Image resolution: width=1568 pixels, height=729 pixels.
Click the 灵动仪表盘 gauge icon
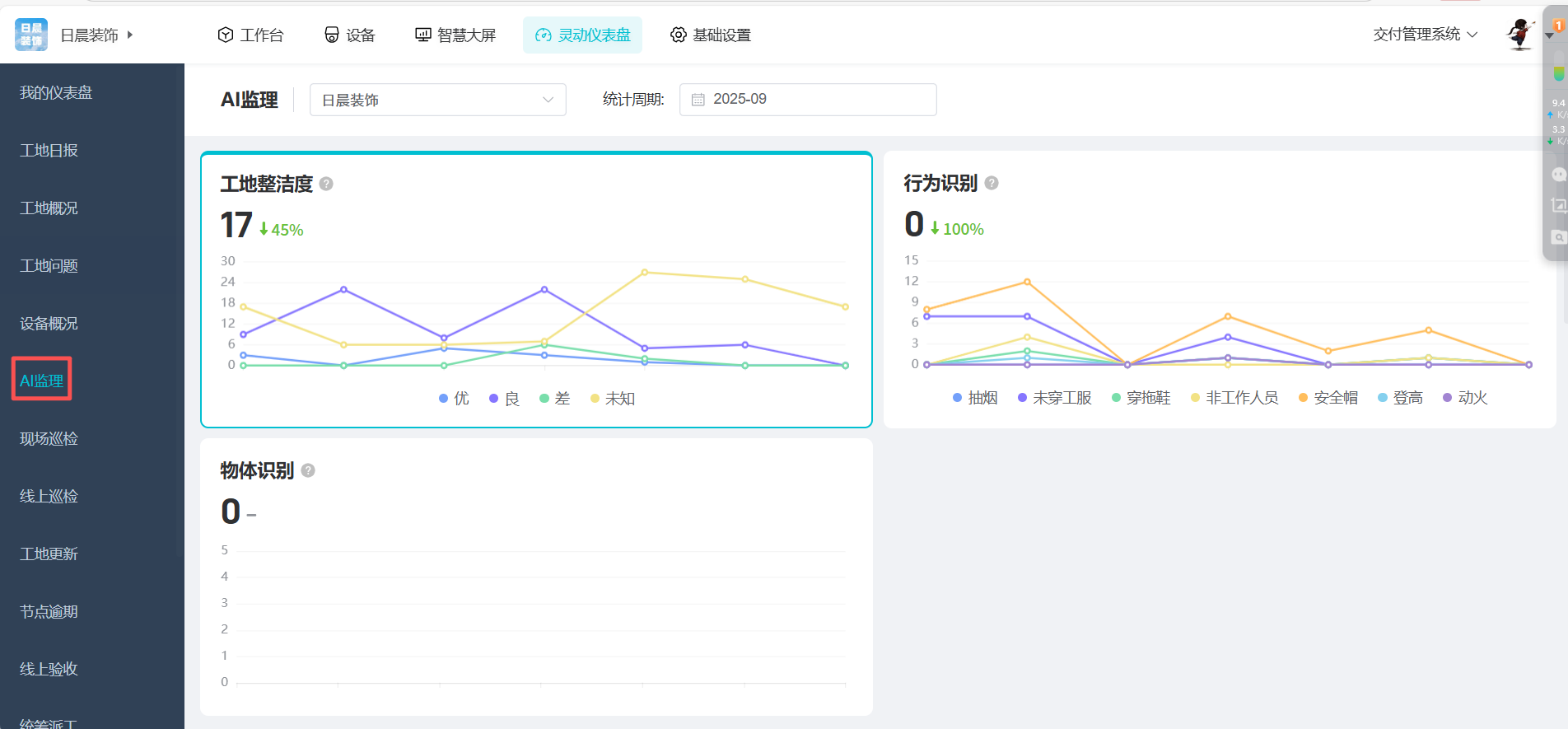pos(544,35)
